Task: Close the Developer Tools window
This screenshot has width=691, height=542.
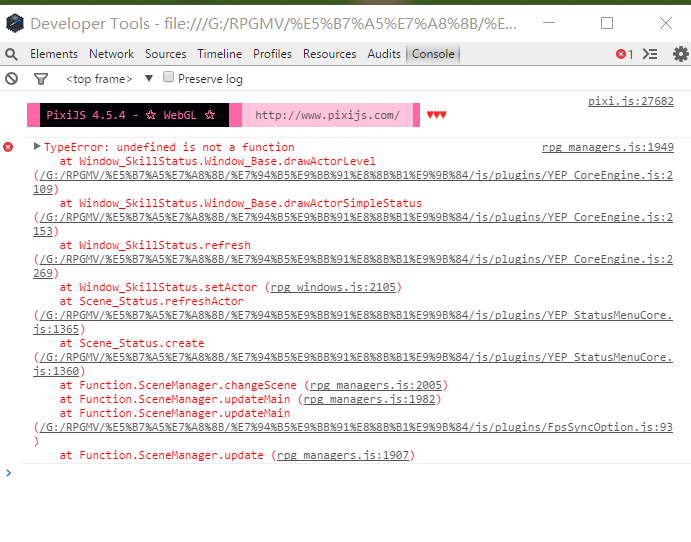Action: 666,22
